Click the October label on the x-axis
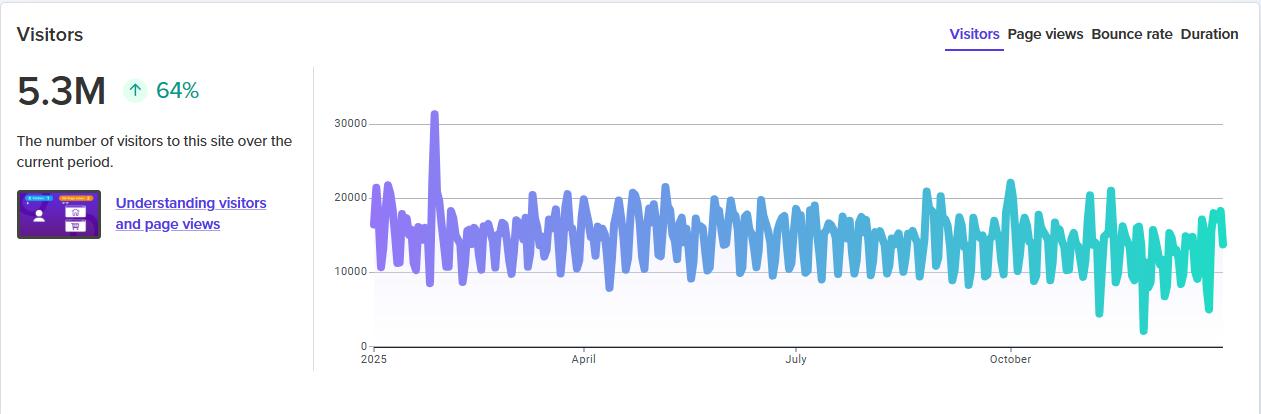The image size is (1261, 414). click(x=1010, y=358)
